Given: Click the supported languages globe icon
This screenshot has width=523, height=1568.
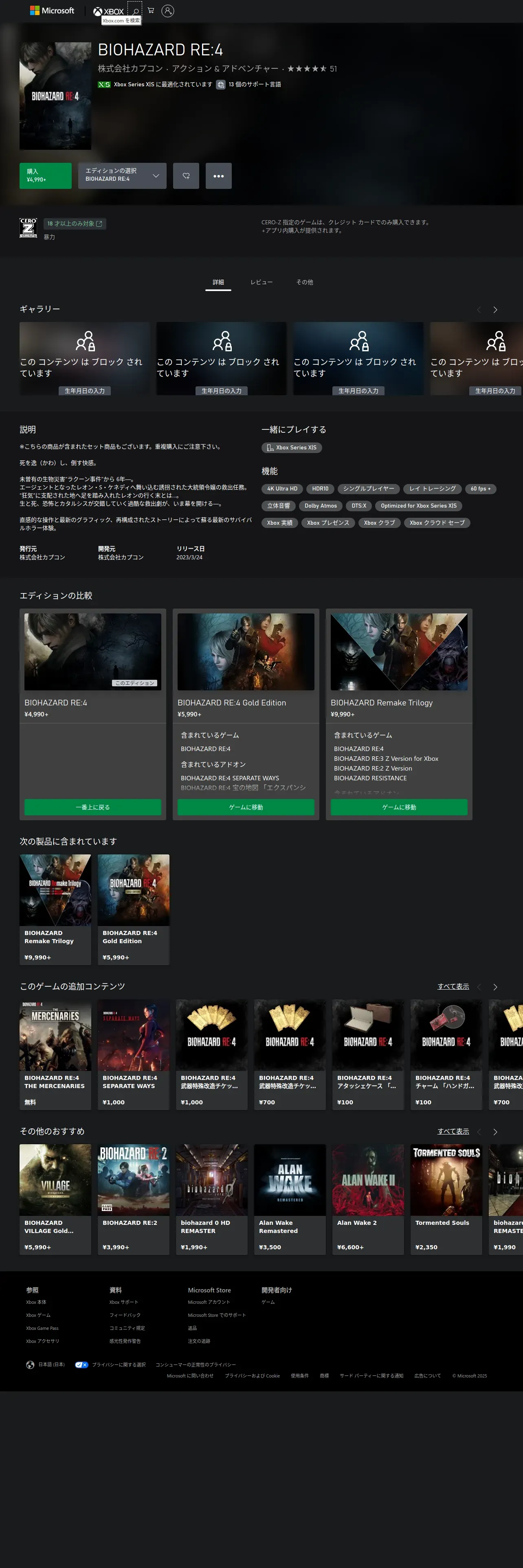Looking at the screenshot, I should tap(221, 85).
